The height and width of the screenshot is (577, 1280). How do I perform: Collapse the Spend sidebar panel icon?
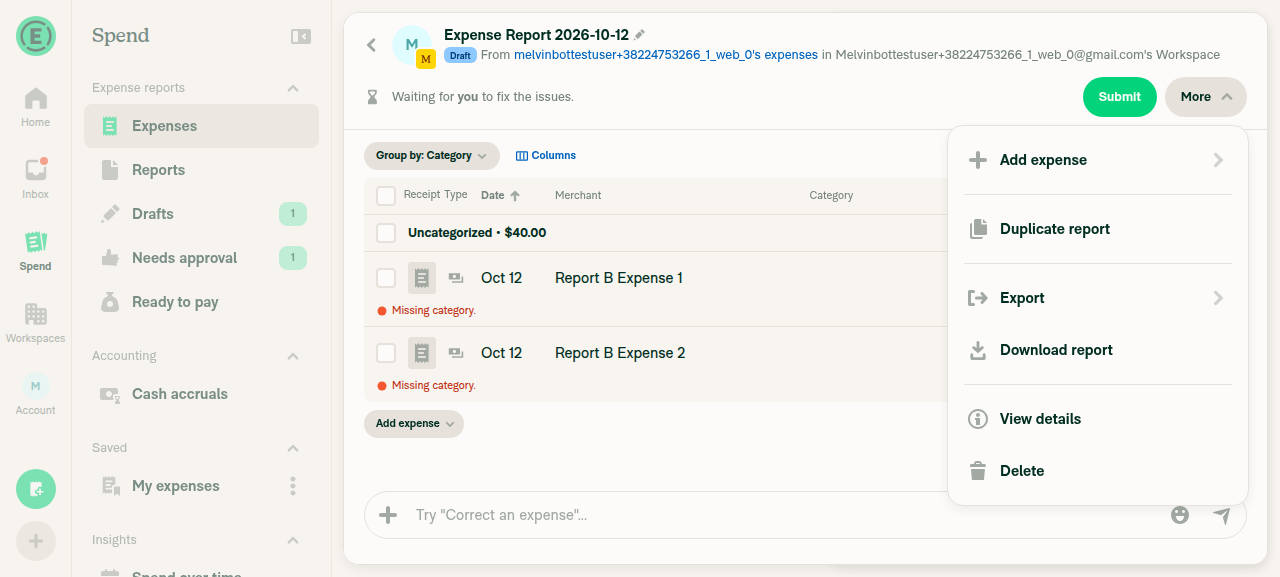click(x=301, y=36)
